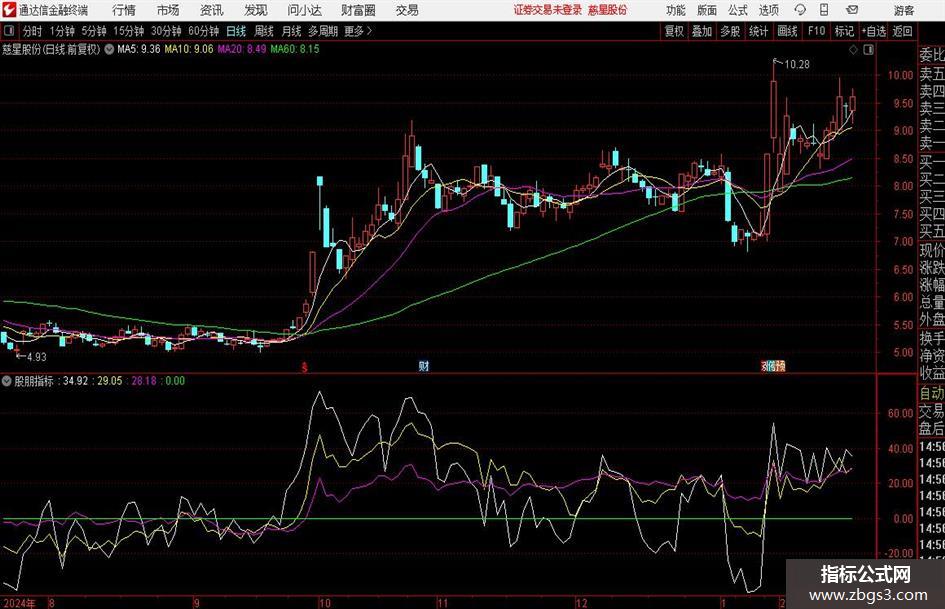Screen dimensions: 945x609
Task: Click the 游客 user account
Action: coord(904,10)
